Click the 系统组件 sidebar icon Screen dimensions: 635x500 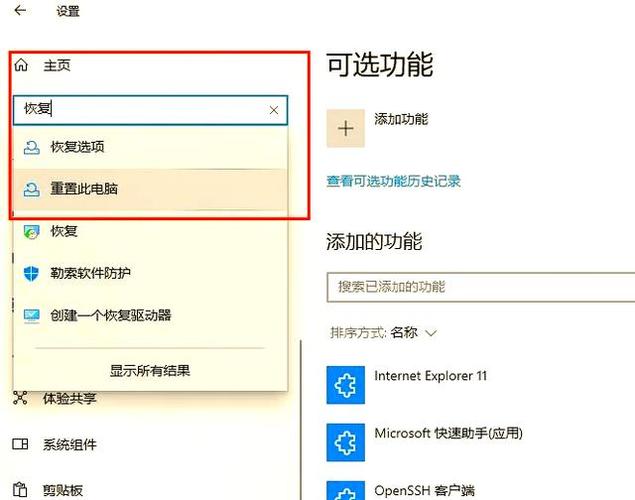pyautogui.click(x=20, y=444)
